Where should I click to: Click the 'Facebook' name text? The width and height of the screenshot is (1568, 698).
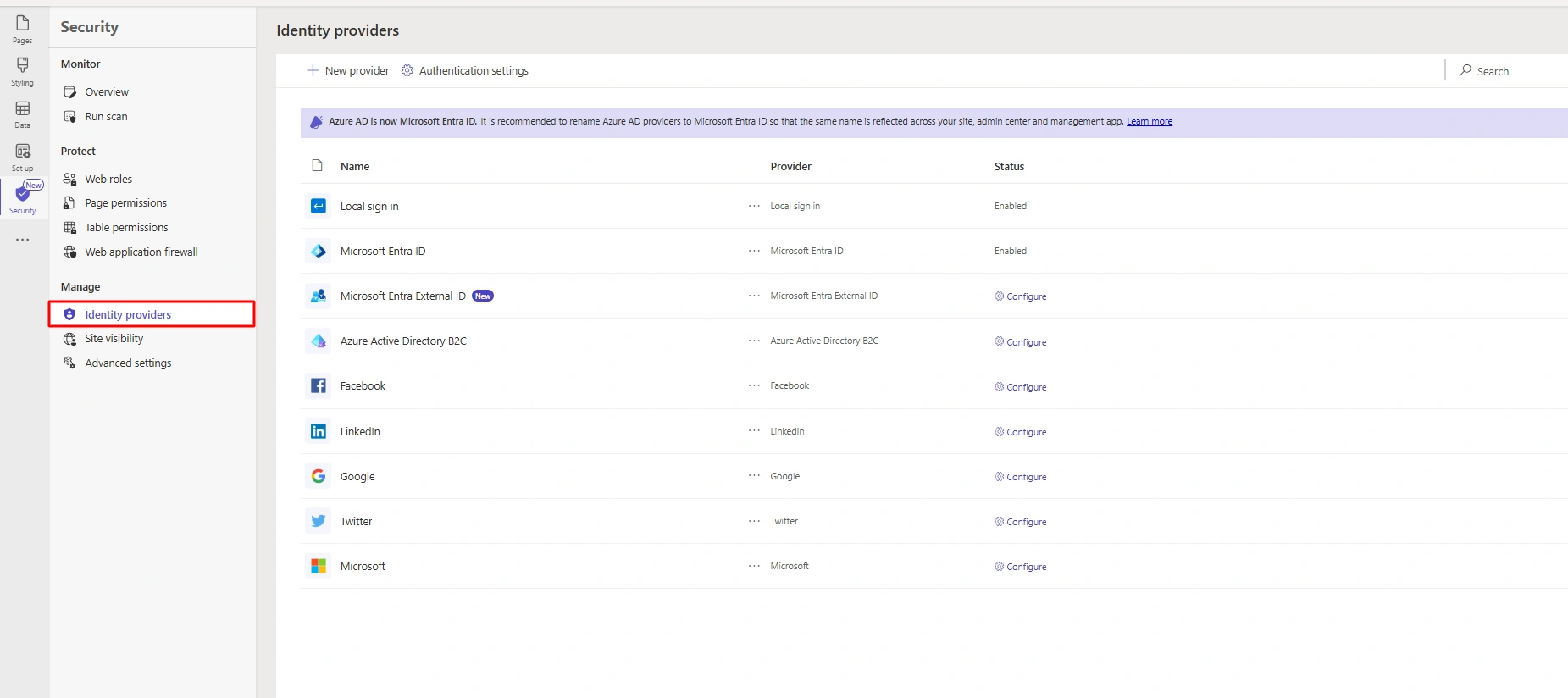363,385
